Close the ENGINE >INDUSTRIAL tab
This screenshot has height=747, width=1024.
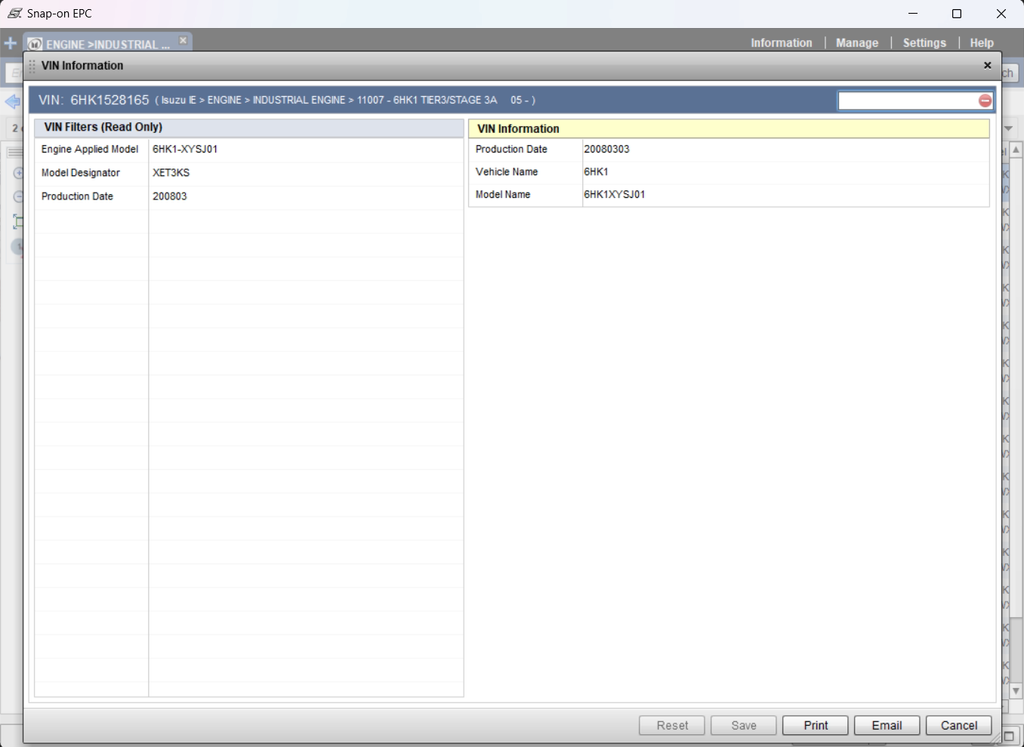(183, 40)
